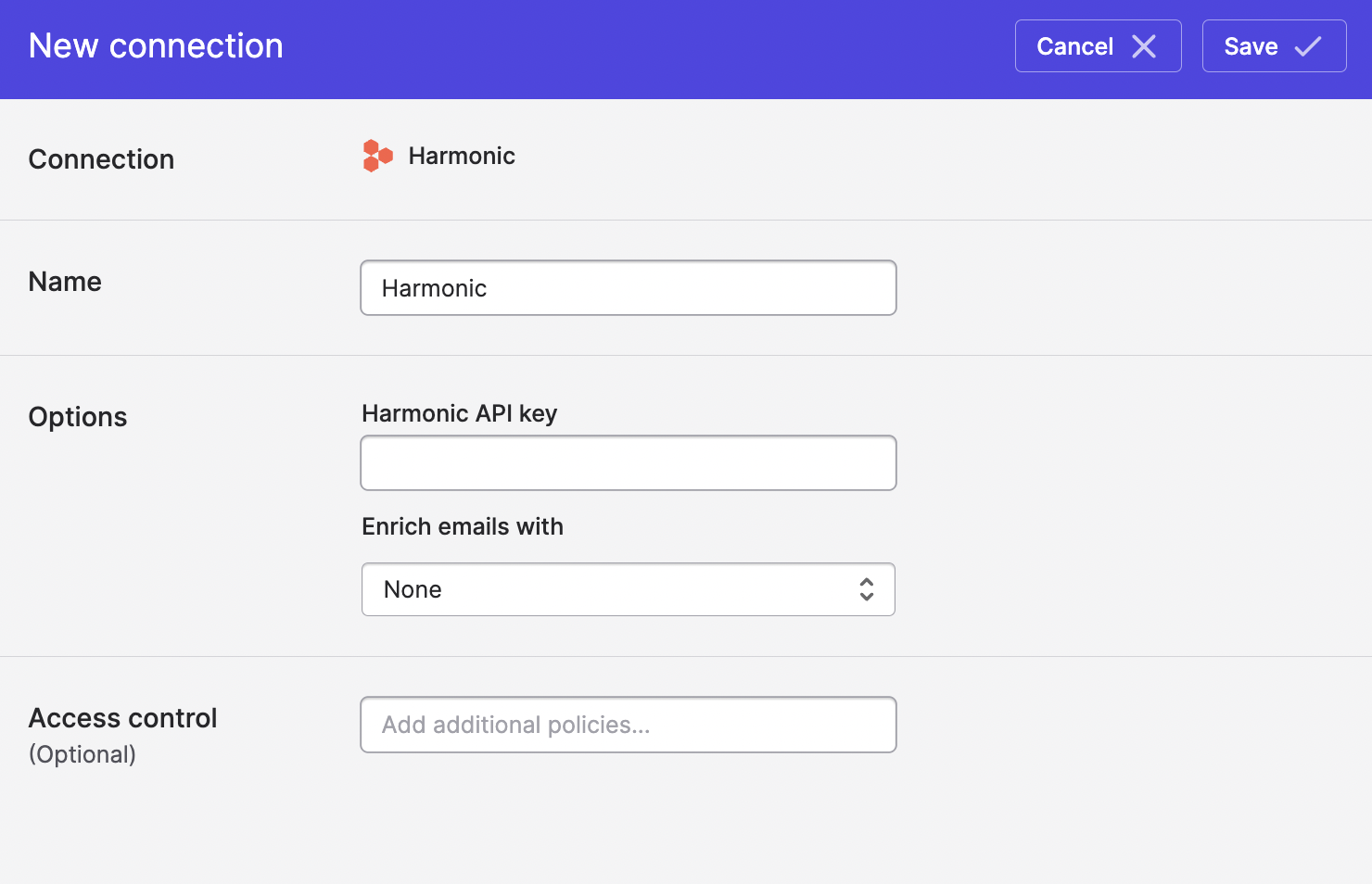Click the Options section label
This screenshot has width=1372, height=884.
click(x=78, y=417)
